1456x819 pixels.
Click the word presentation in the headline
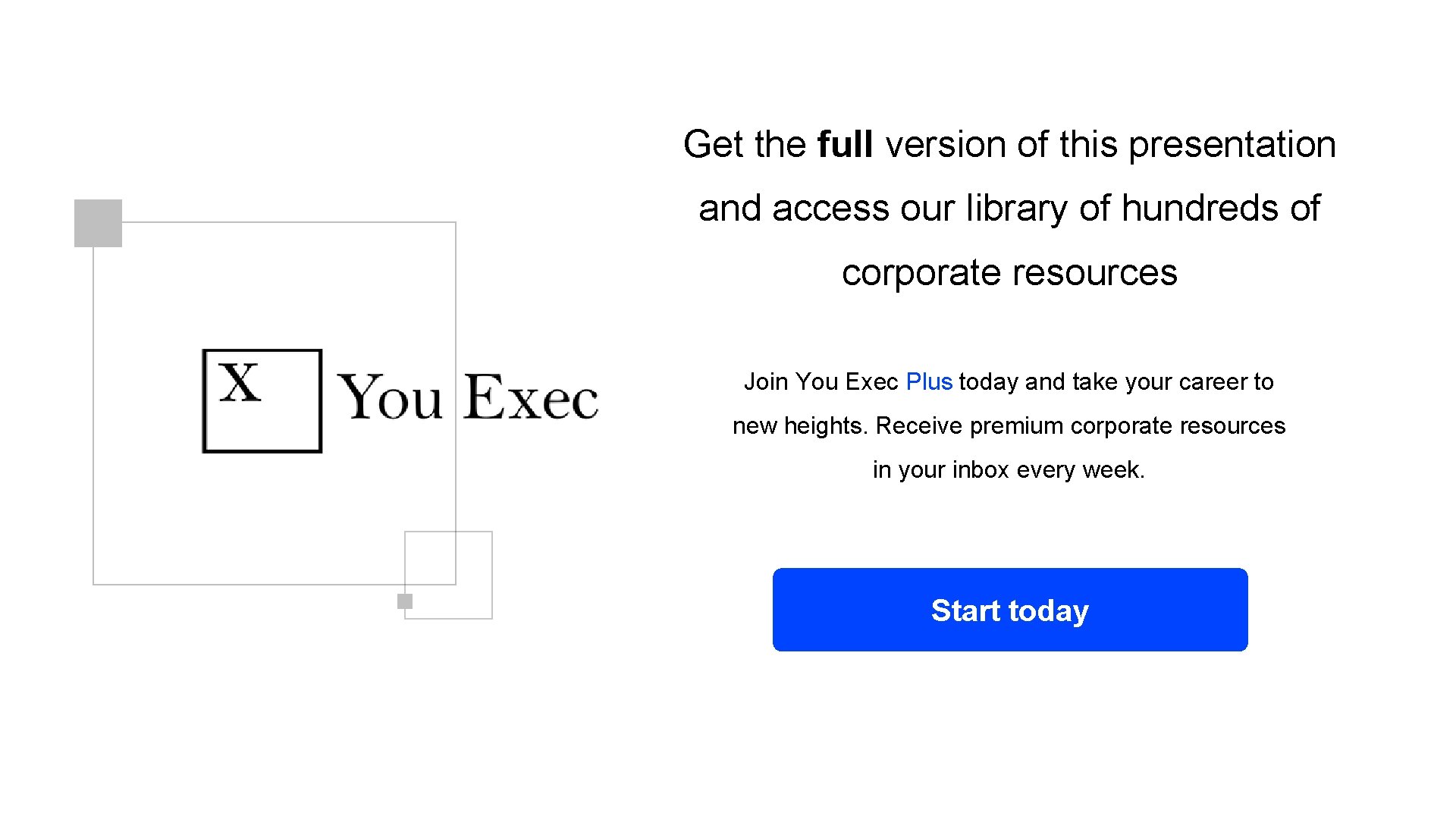click(1232, 144)
